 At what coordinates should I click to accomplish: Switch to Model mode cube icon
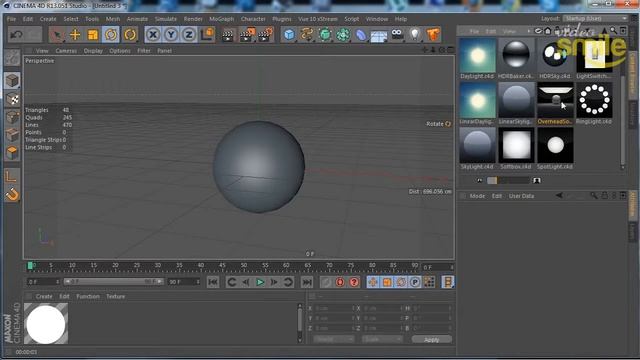[x=12, y=81]
